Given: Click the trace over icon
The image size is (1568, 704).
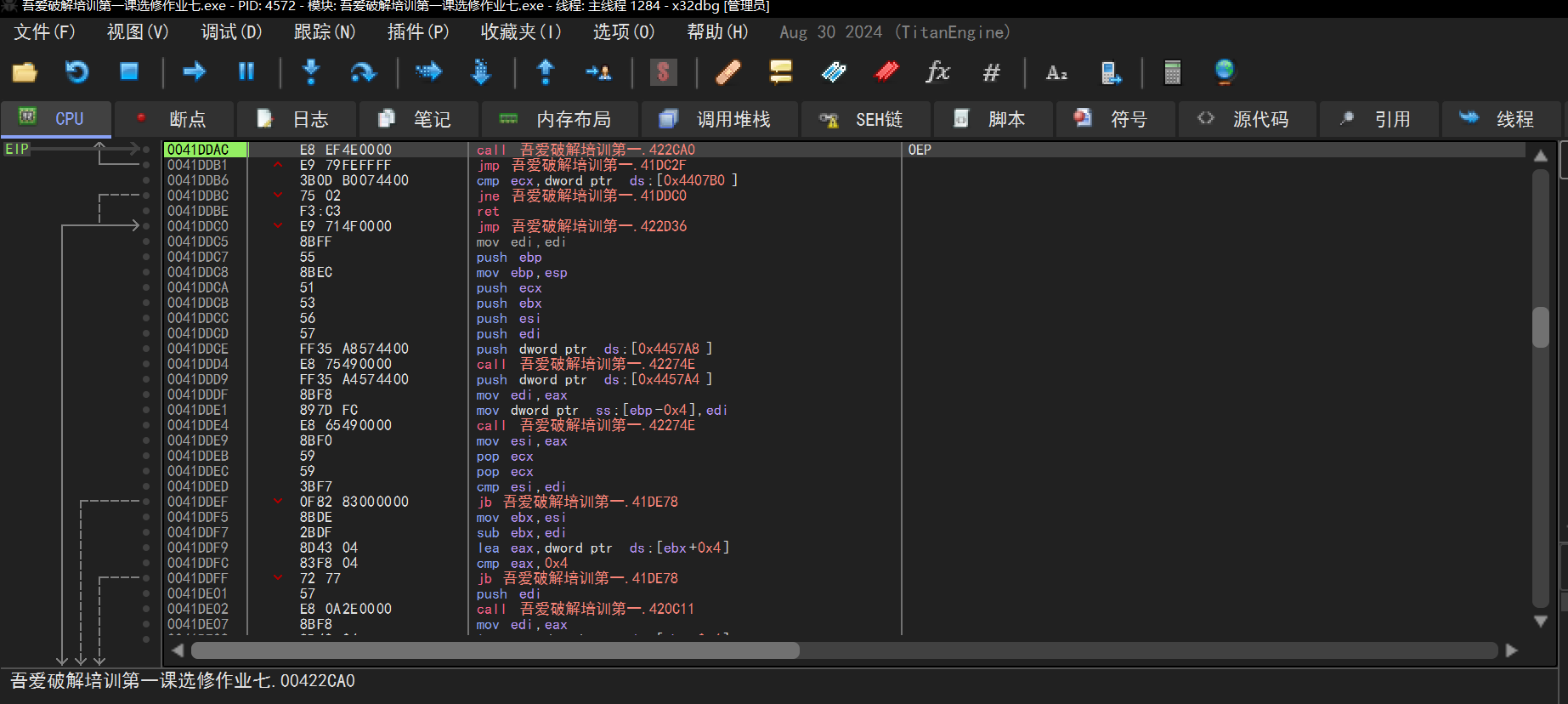Looking at the screenshot, I should 481,72.
